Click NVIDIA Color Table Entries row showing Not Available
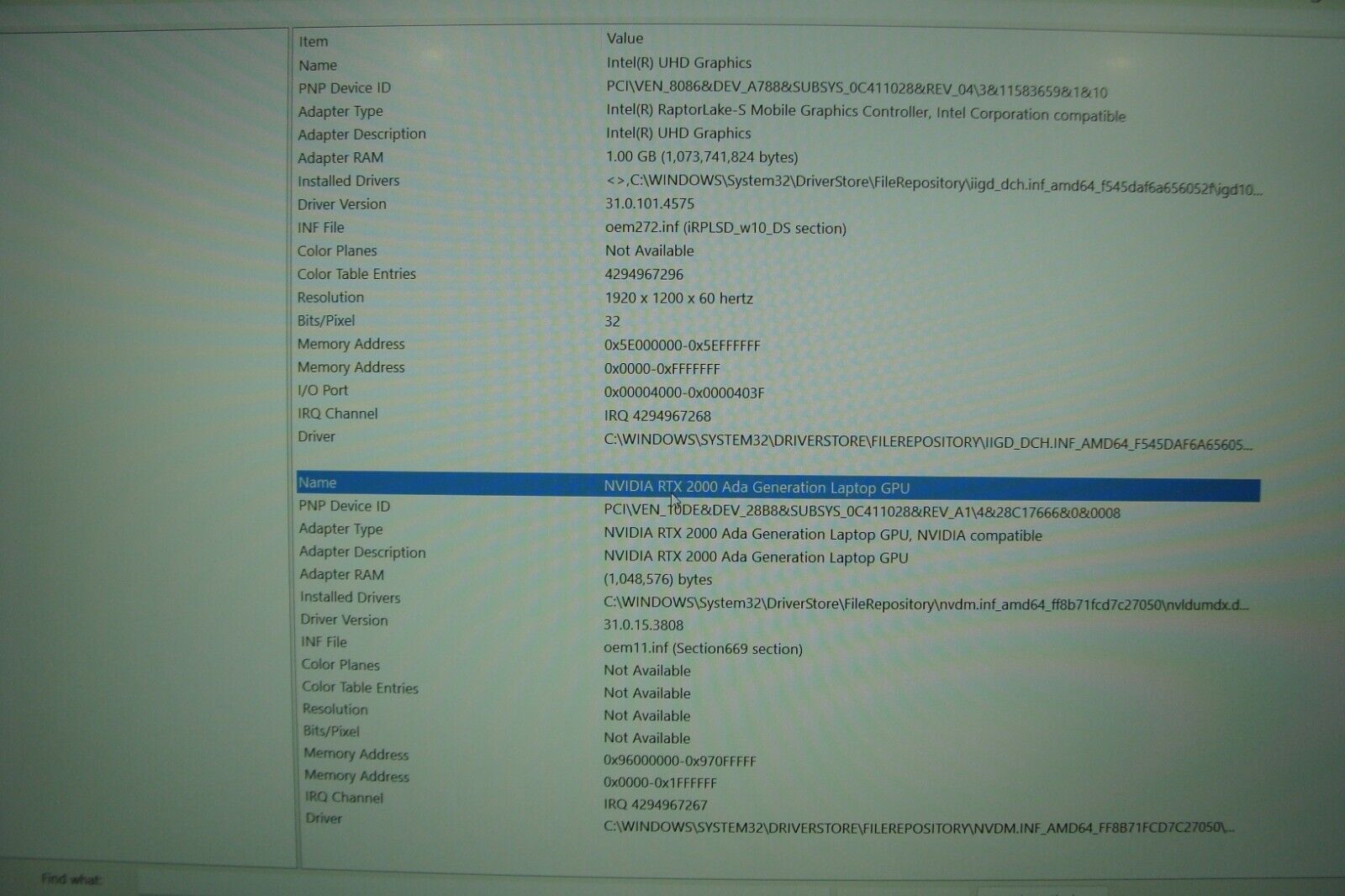 click(x=778, y=690)
